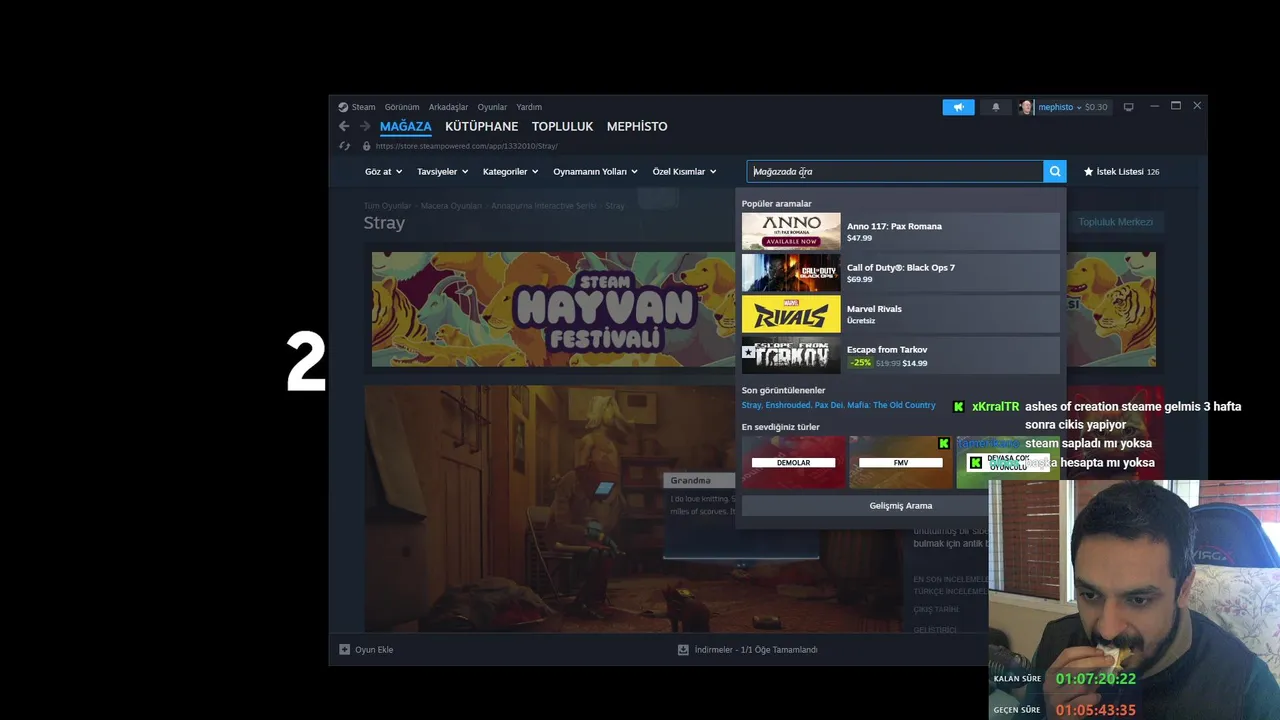Open İndirmeler 1/1 Öğe Tamamlandı status
The image size is (1280, 720).
[x=755, y=650]
